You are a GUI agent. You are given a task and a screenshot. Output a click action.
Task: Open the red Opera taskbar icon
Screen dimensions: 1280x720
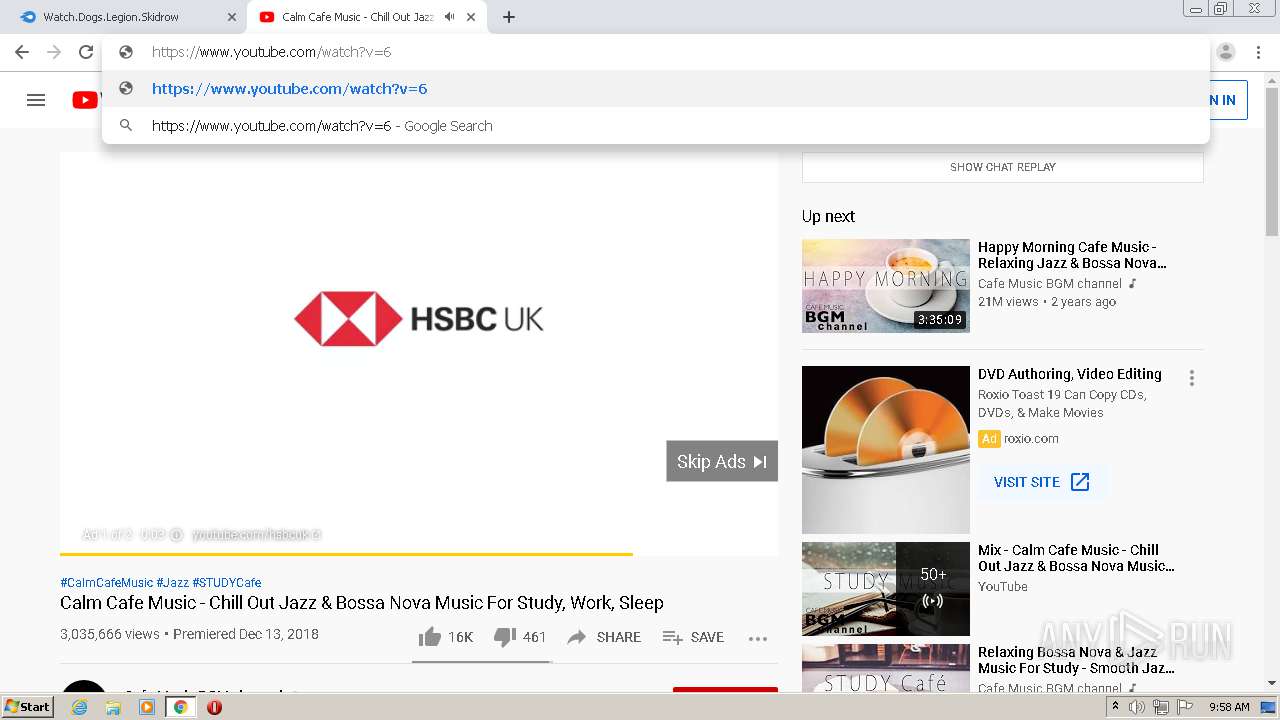[x=214, y=707]
